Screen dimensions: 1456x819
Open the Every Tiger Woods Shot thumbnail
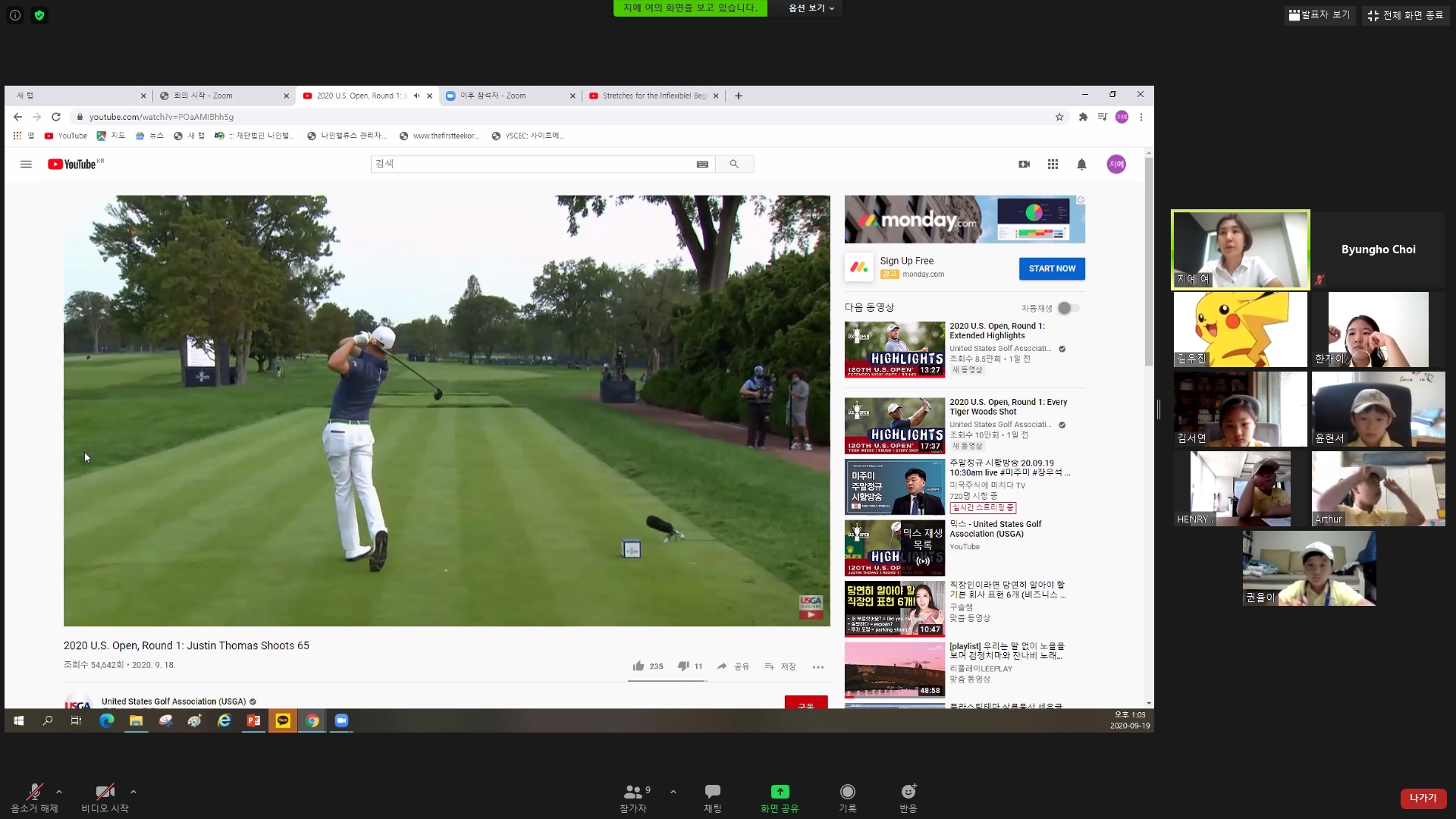pos(894,425)
